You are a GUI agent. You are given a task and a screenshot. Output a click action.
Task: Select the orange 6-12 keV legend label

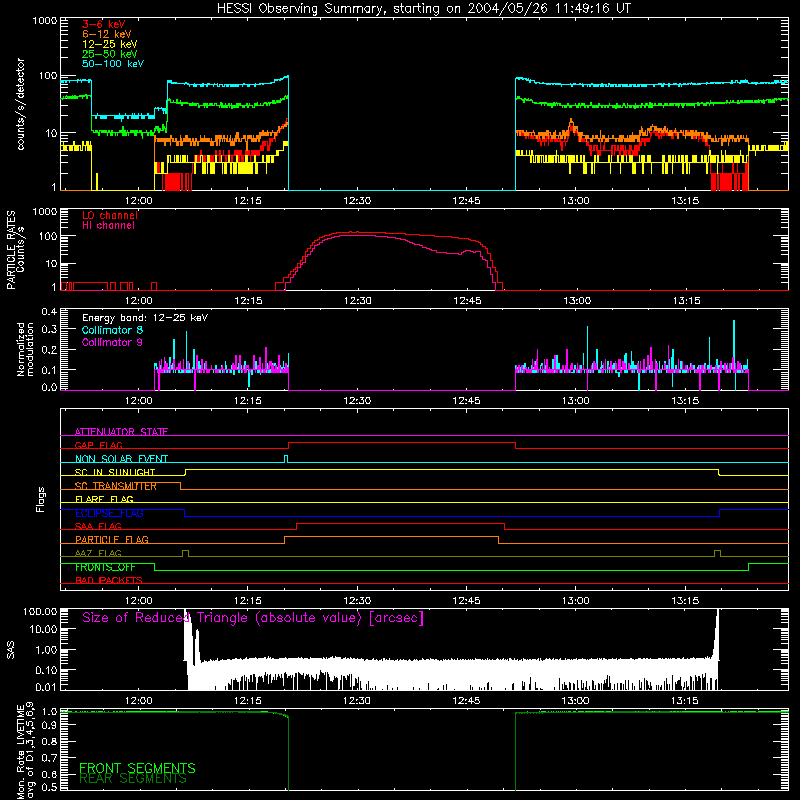(107, 34)
